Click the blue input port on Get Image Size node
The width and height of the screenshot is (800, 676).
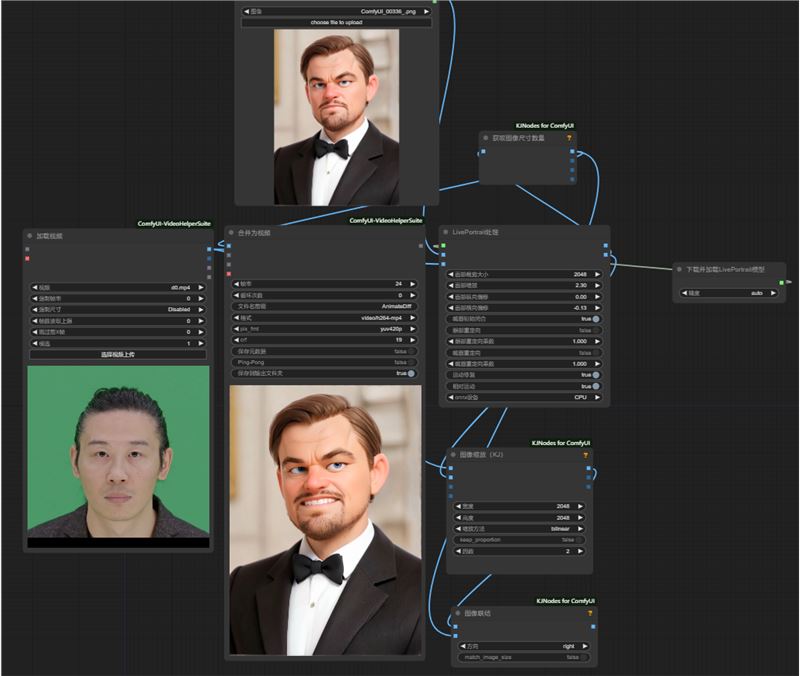[x=483, y=152]
